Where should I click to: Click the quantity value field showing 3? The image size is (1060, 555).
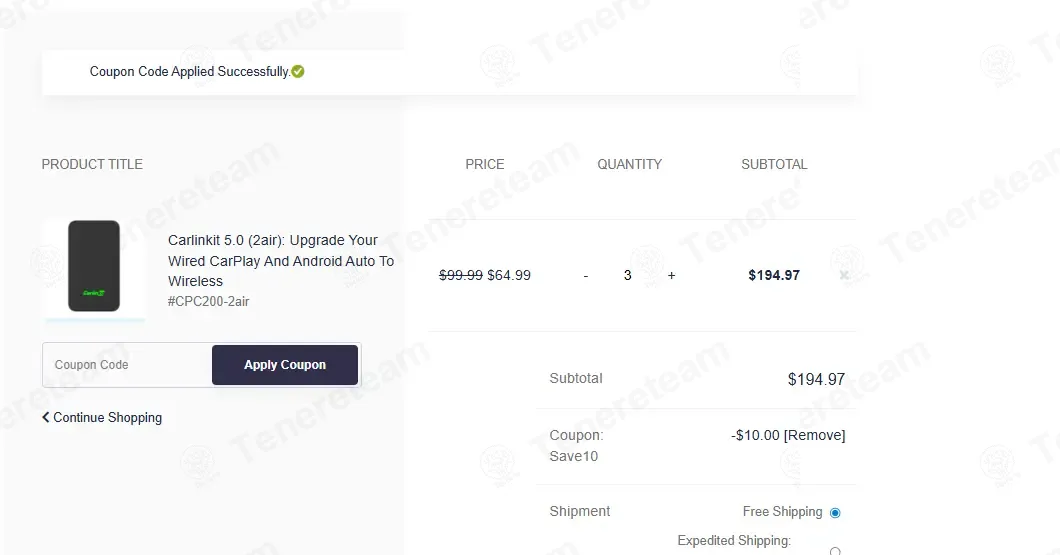(627, 275)
